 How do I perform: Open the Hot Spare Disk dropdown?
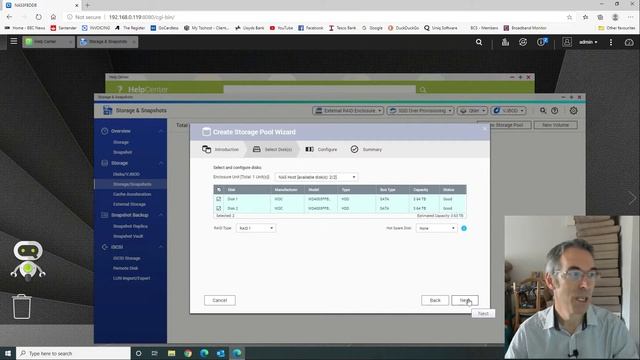tap(436, 228)
